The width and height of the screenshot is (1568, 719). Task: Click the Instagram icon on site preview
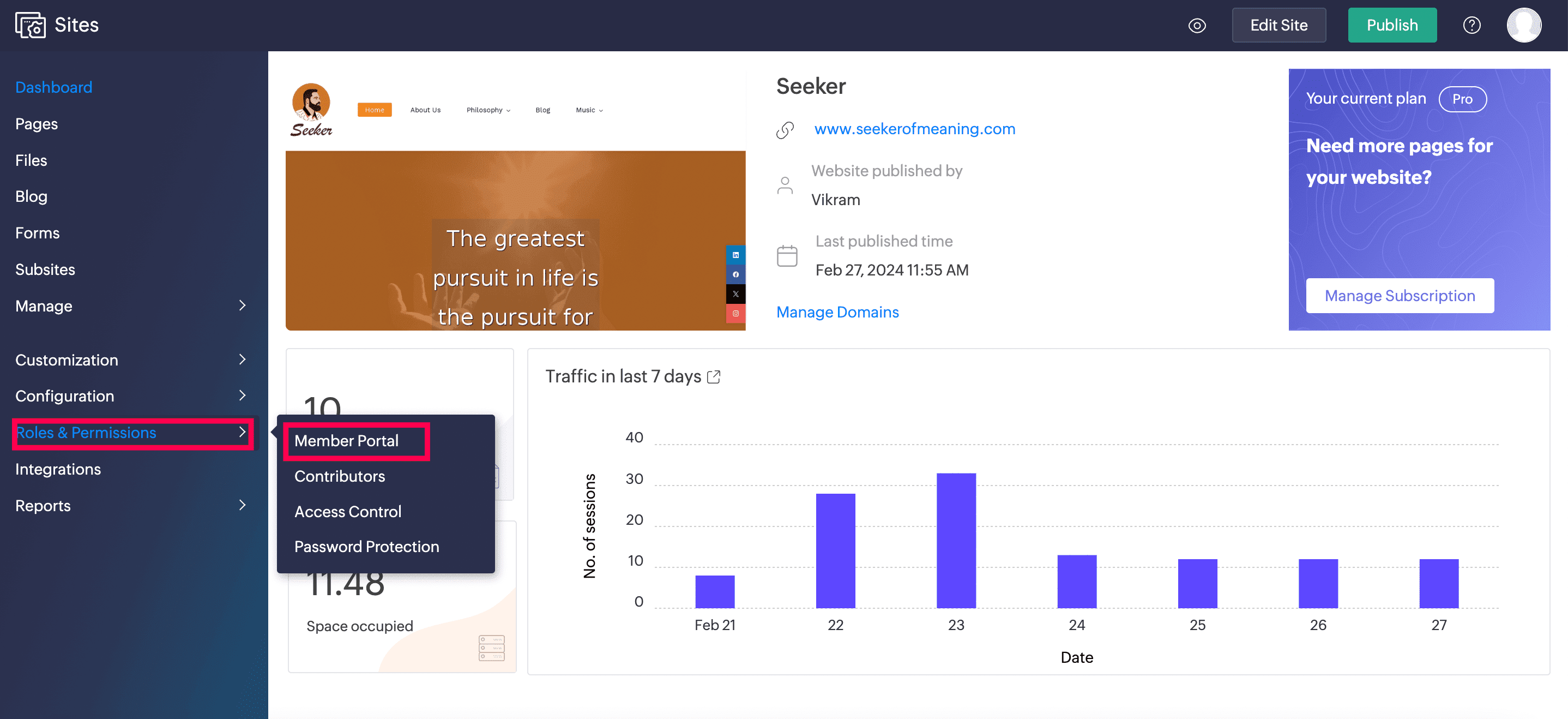[x=735, y=314]
